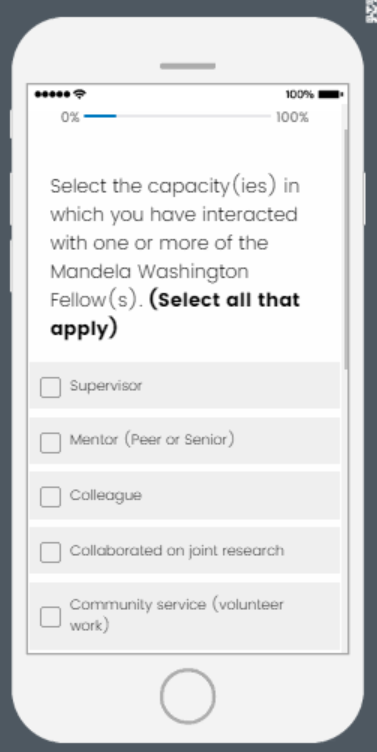377x752 pixels.
Task: Click the signal strength dots icon
Action: click(x=52, y=94)
